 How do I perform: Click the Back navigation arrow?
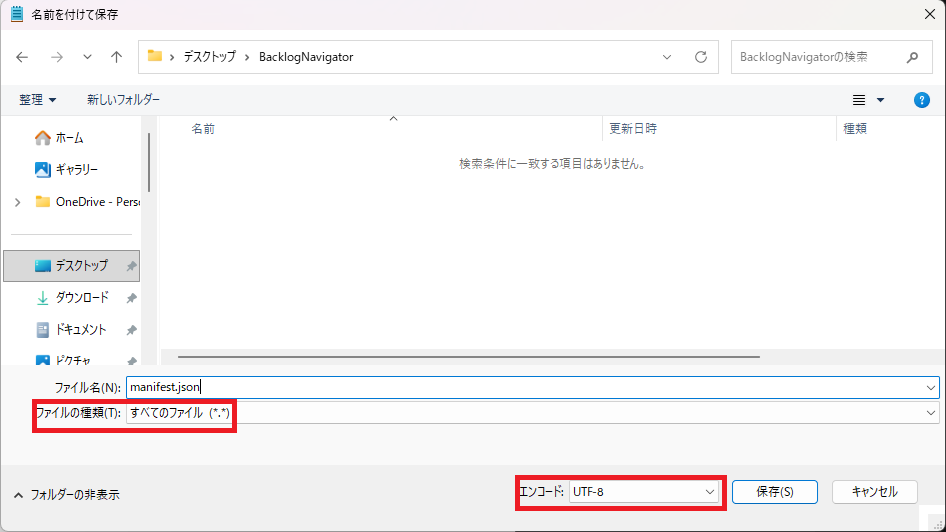click(x=23, y=57)
